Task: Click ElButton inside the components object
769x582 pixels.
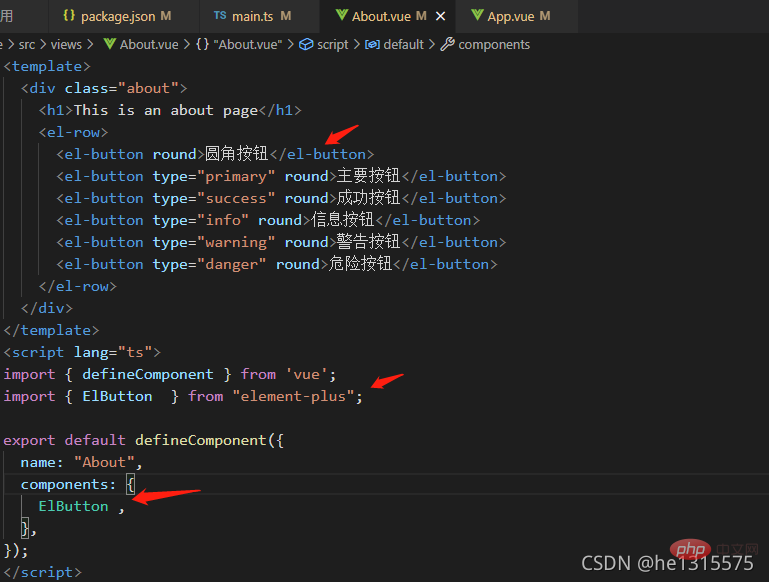Action: 74,506
